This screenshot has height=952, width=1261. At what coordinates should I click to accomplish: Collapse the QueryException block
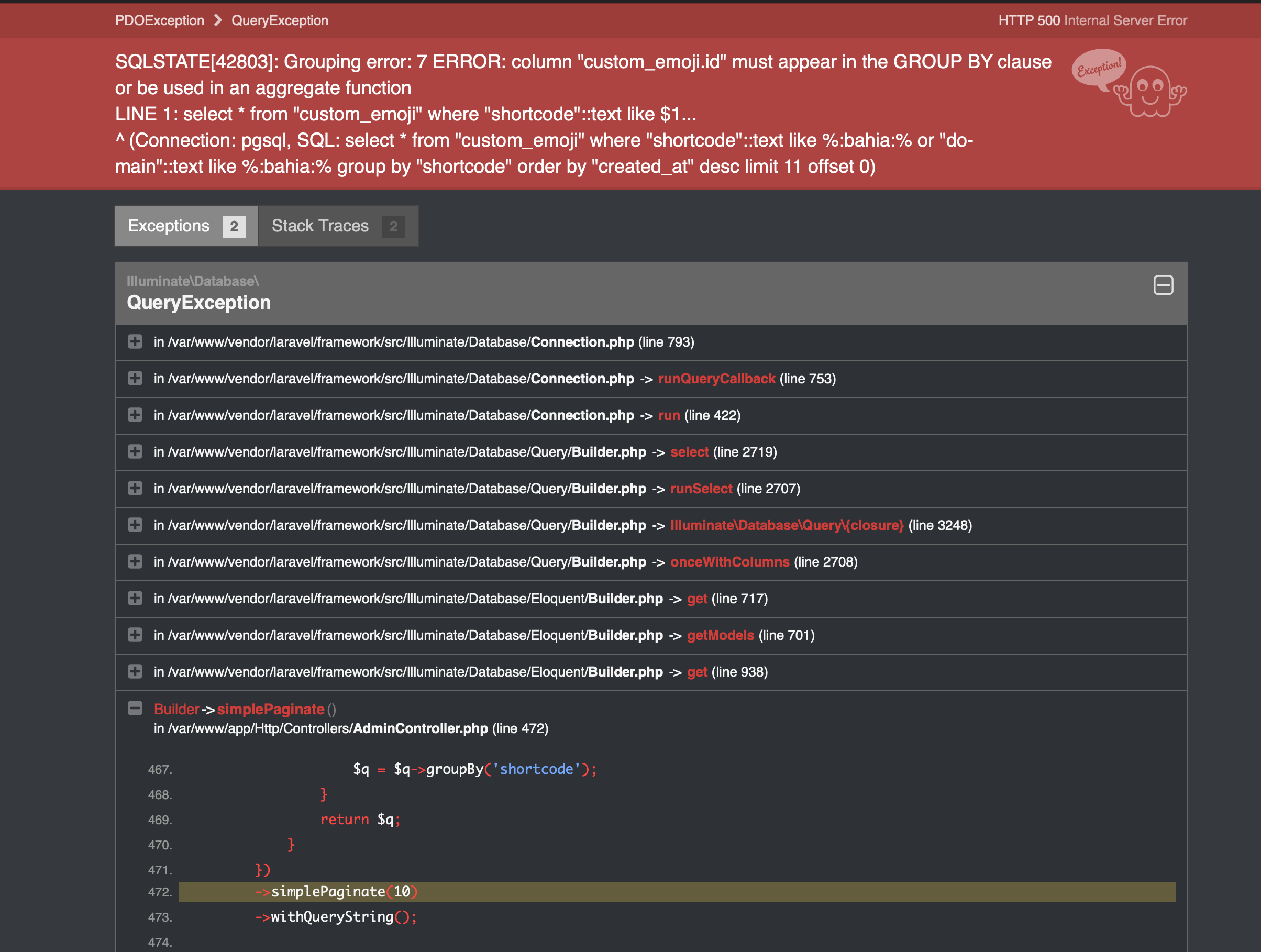1163,285
